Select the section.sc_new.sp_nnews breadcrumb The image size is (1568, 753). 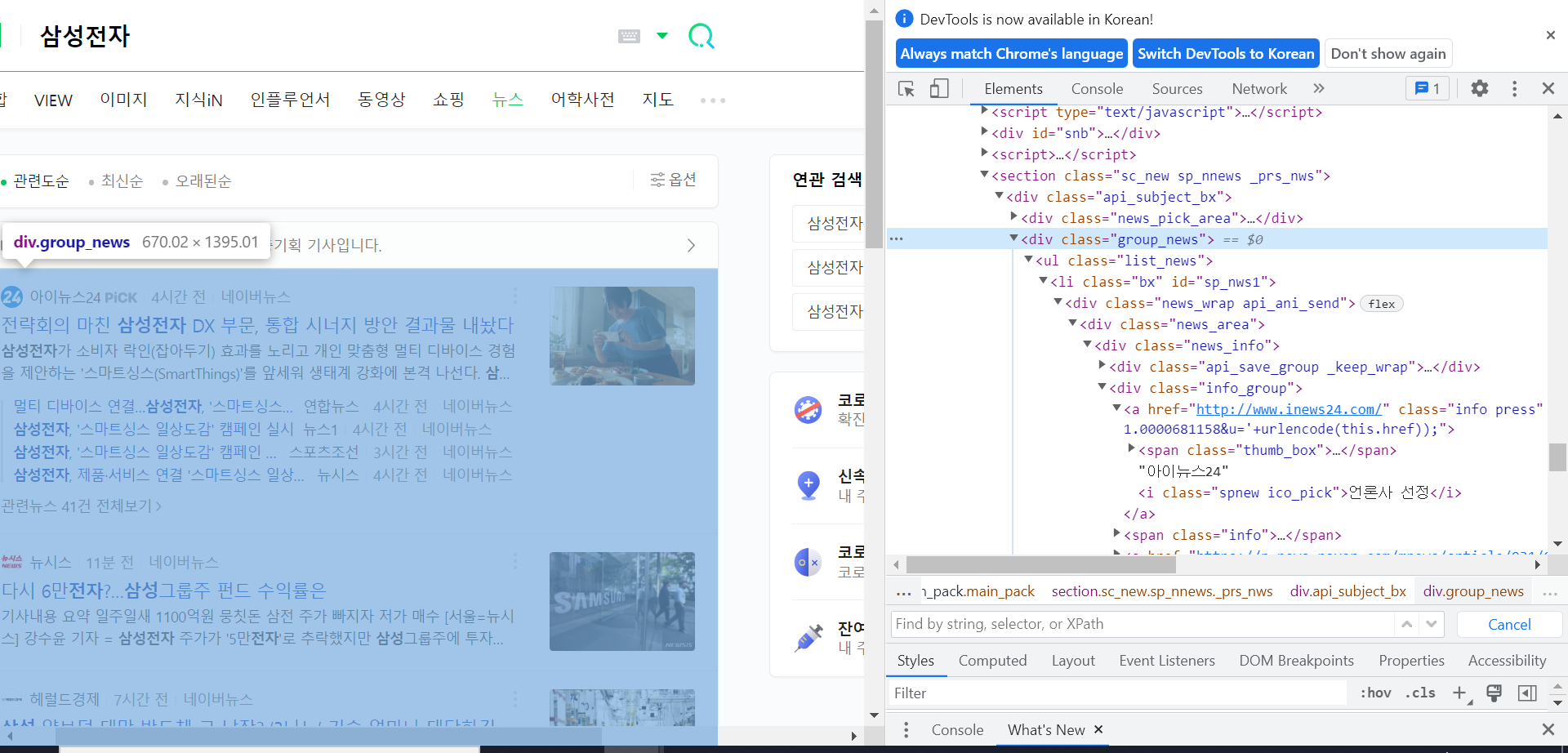pyautogui.click(x=1162, y=591)
